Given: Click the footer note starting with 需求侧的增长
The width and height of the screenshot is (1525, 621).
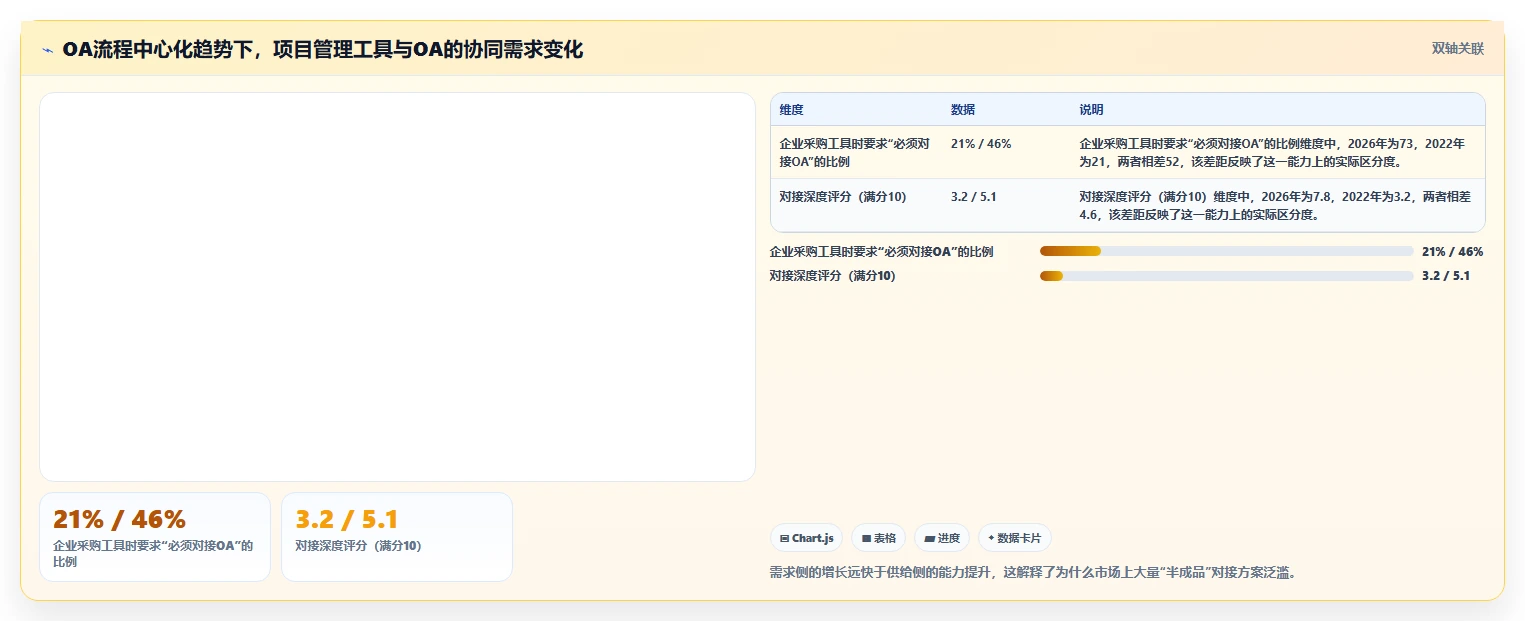Looking at the screenshot, I should (1033, 573).
